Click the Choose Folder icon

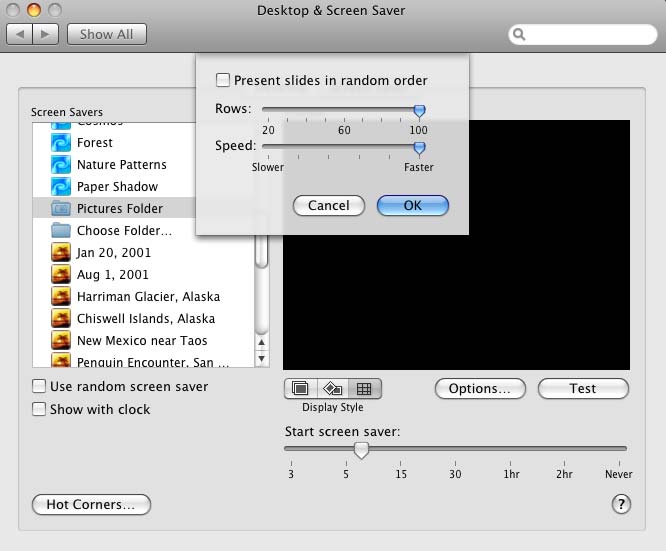coord(61,231)
